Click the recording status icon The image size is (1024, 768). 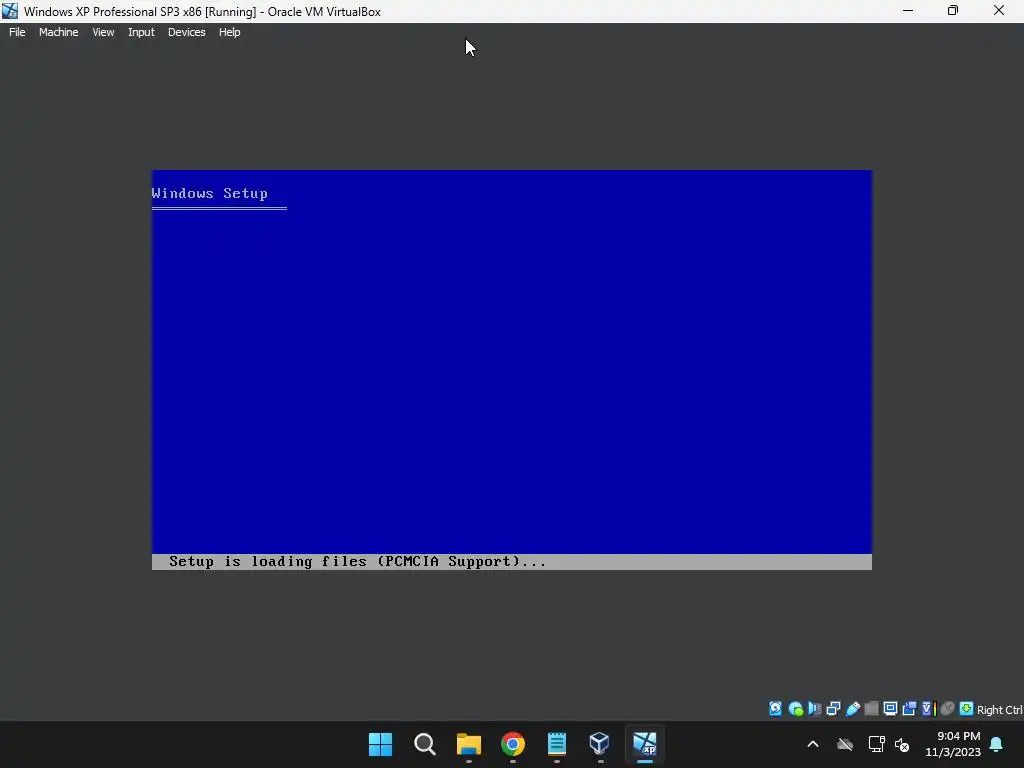tap(909, 709)
